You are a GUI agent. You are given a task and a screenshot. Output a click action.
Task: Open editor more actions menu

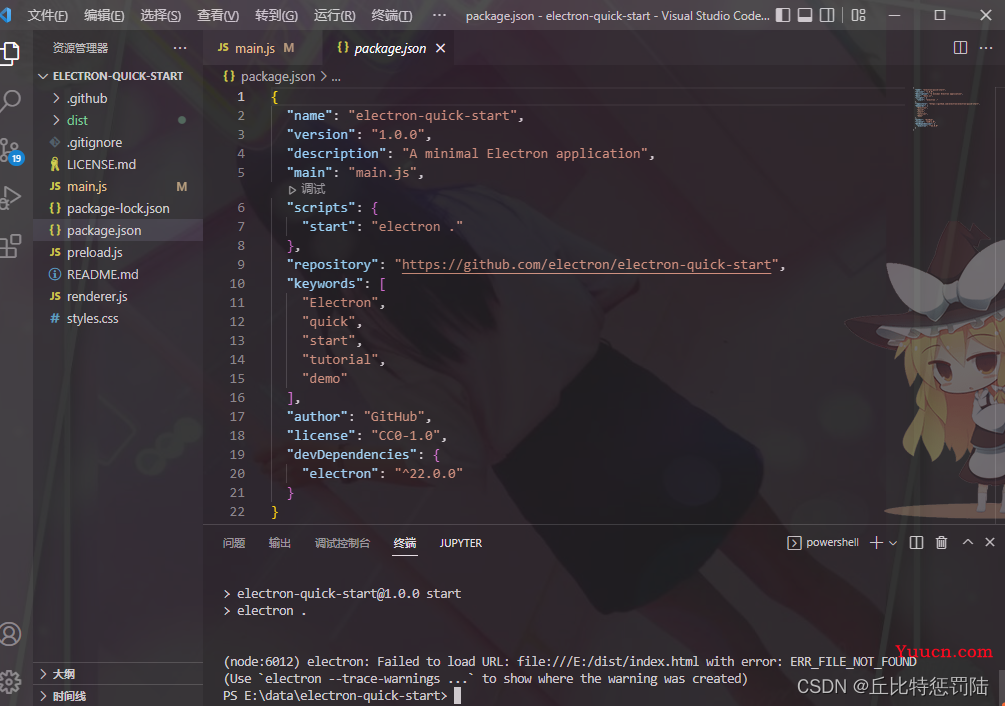(986, 48)
